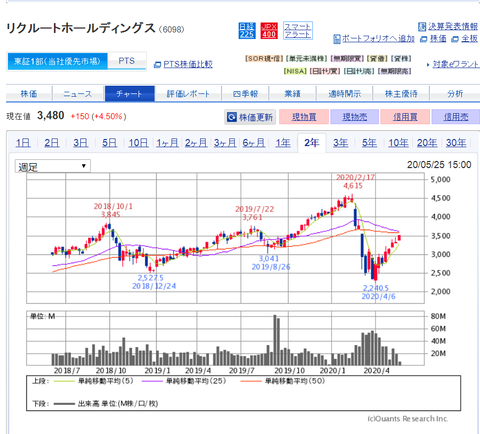The width and height of the screenshot is (480, 434).
Task: Open the 全板 full board link
Action: (465, 39)
